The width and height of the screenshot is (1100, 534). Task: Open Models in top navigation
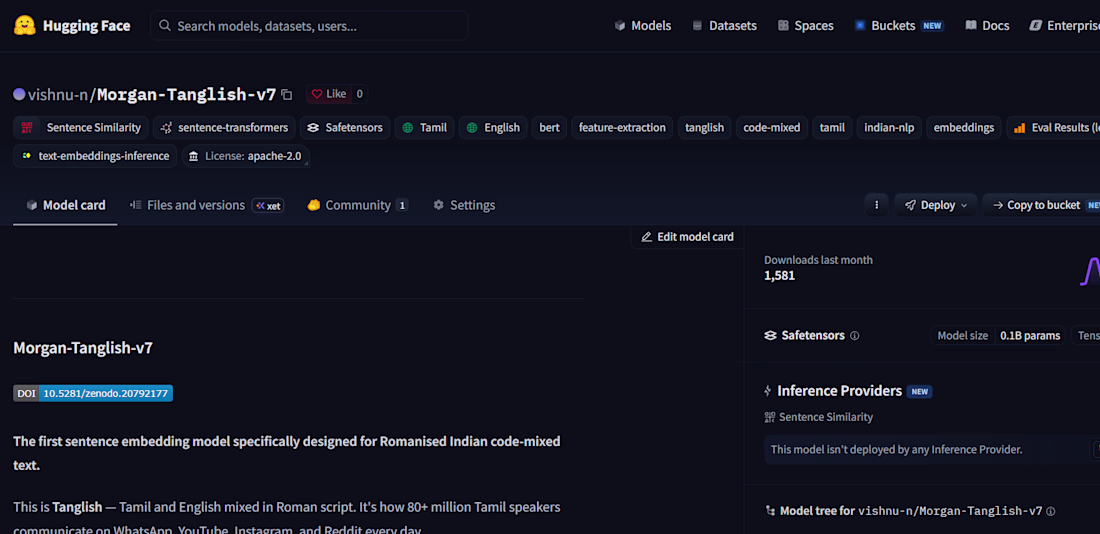point(643,26)
